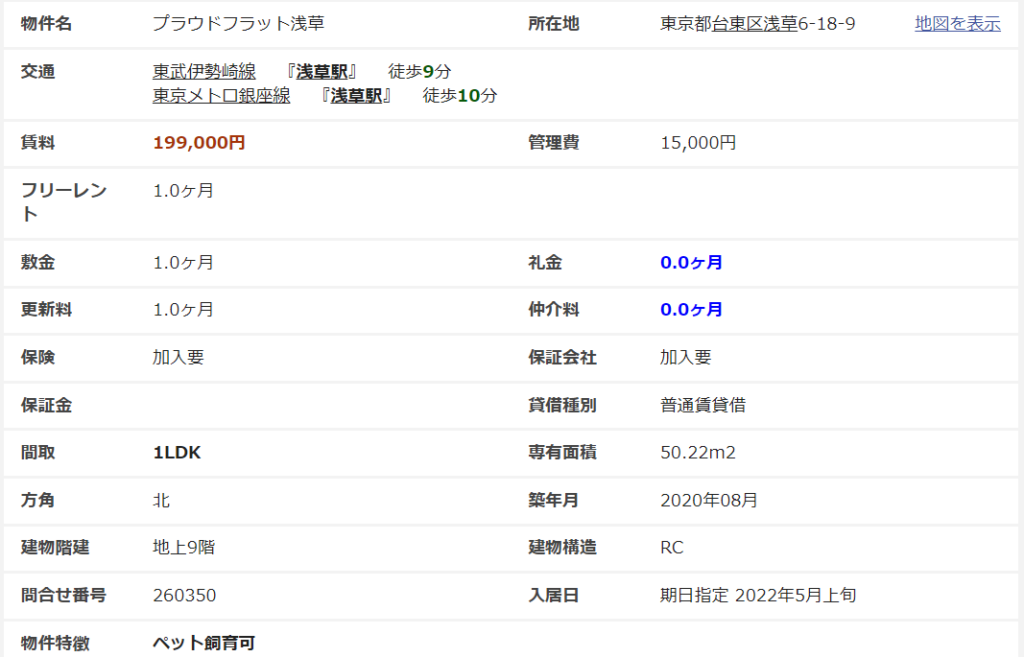Click the blue 礼金 value 0.0ヶ月
This screenshot has height=657, width=1024.
coord(691,263)
